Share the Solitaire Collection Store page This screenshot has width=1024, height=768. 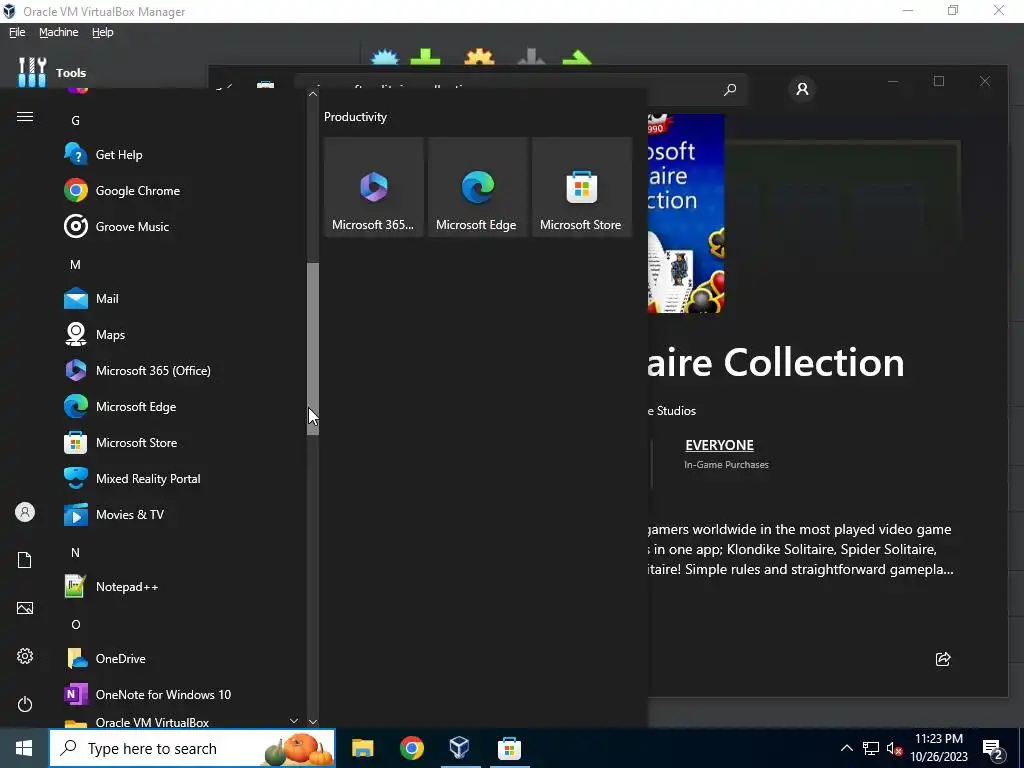pyautogui.click(x=943, y=659)
